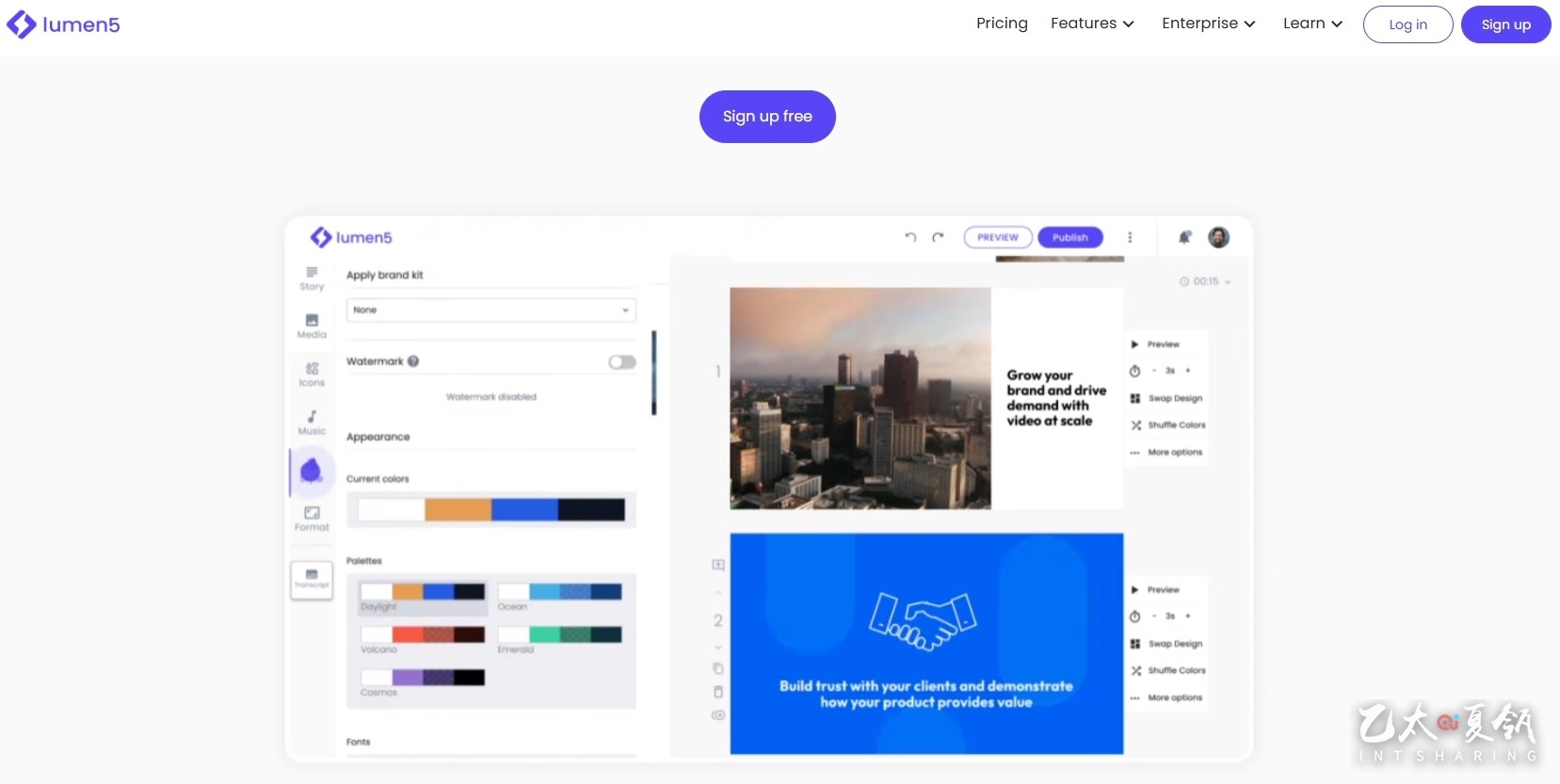
Task: Click the Log in button
Action: pos(1408,24)
